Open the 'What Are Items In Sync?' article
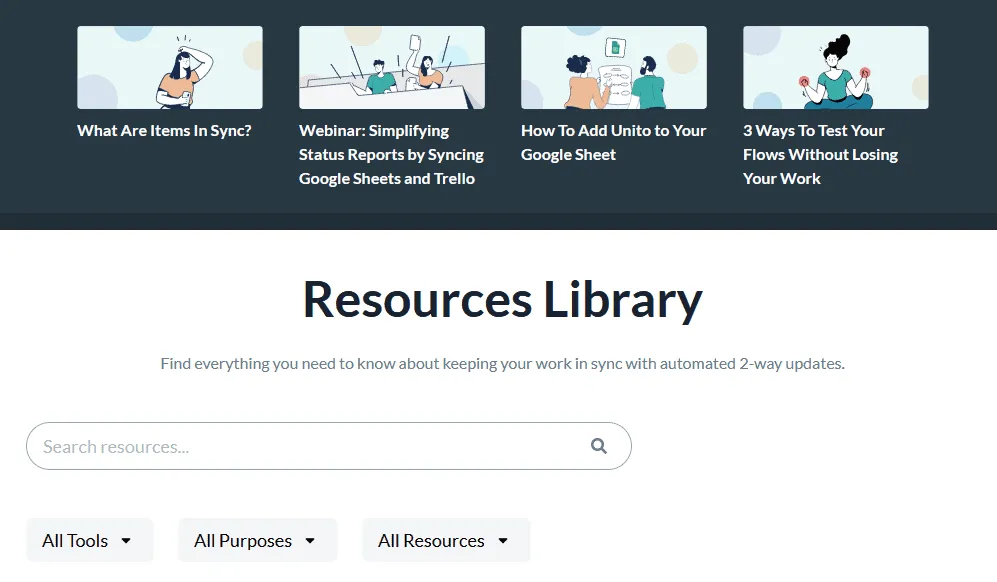Image resolution: width=997 pixels, height=582 pixels. (164, 131)
